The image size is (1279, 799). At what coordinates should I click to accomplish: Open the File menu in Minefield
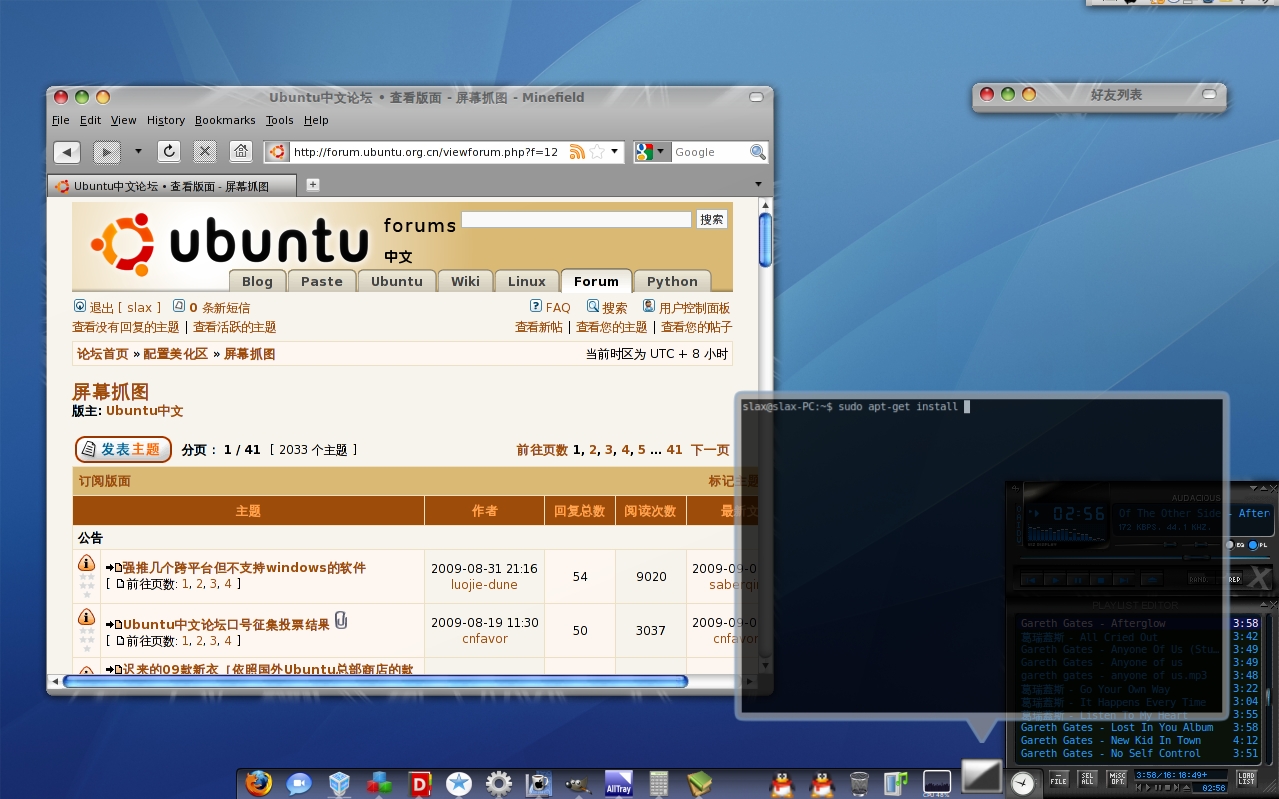(x=61, y=120)
